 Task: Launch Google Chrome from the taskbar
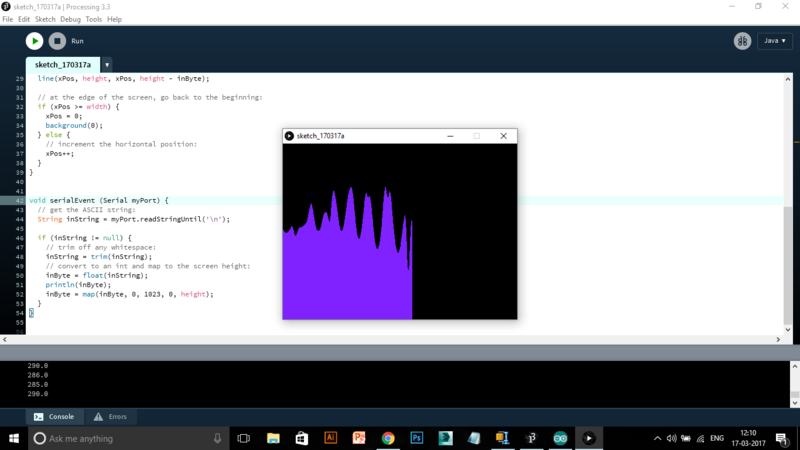(388, 438)
